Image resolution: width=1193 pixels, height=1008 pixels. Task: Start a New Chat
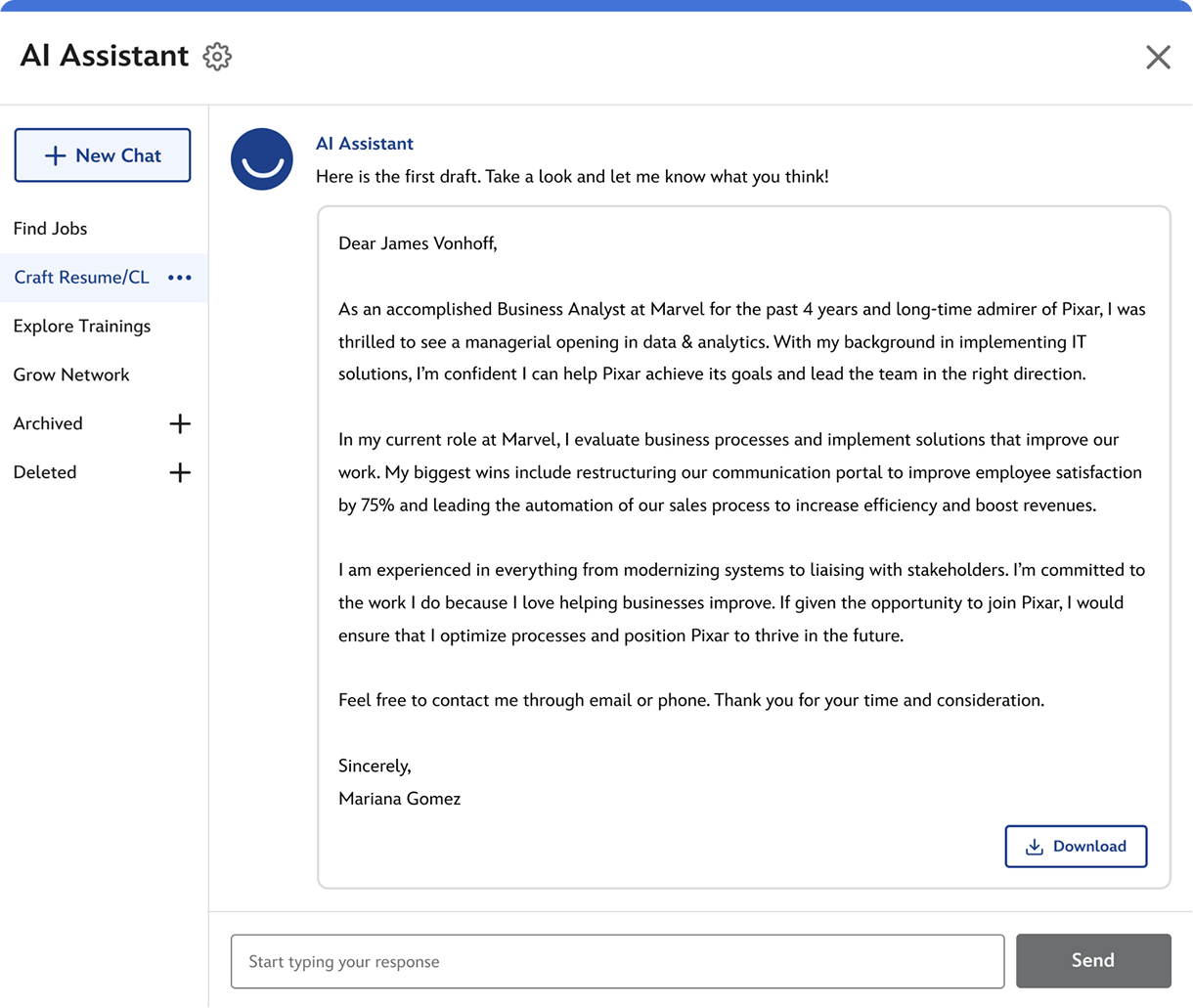pos(103,155)
